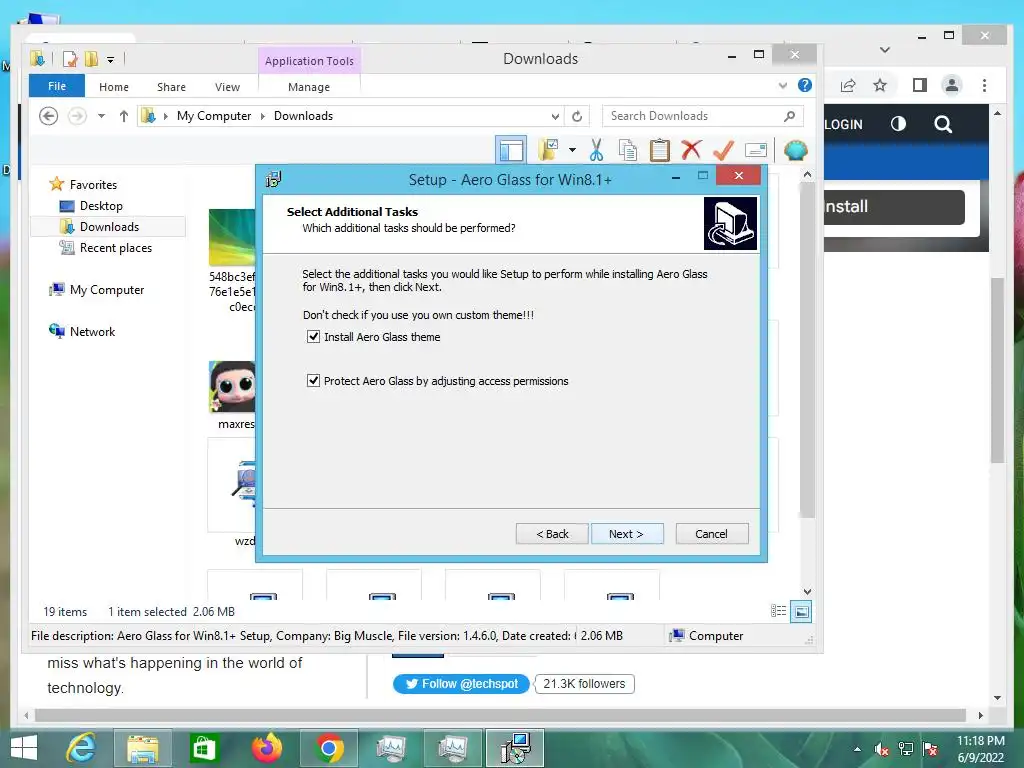
Task: Click the Next > button in Setup
Action: click(x=626, y=534)
